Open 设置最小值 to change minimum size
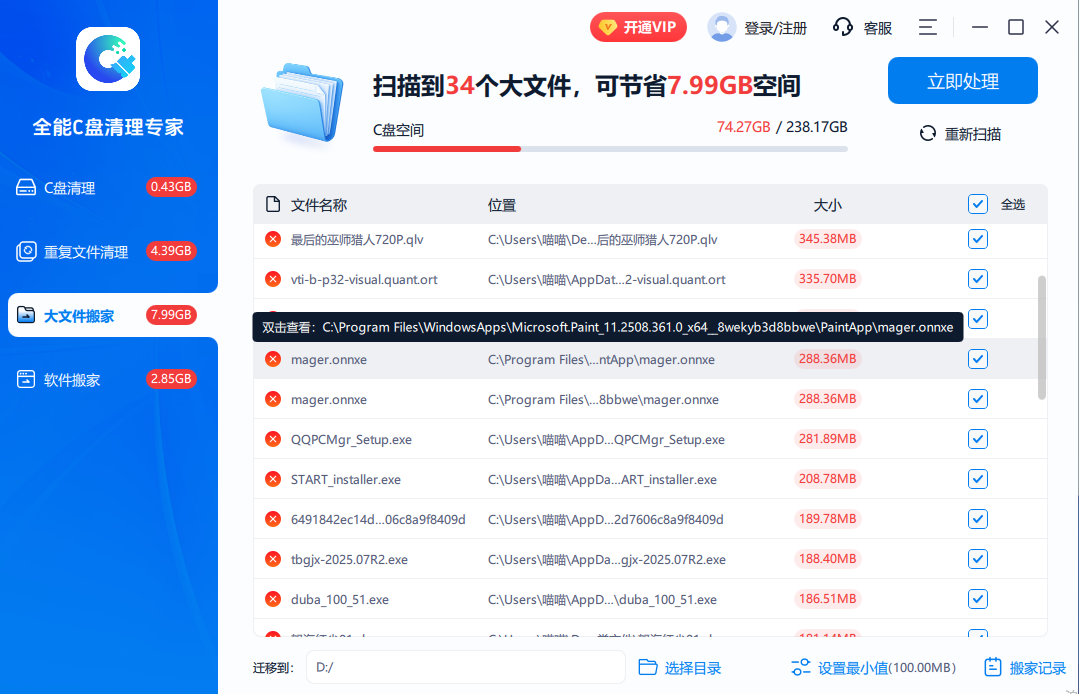1079x694 pixels. [869, 667]
